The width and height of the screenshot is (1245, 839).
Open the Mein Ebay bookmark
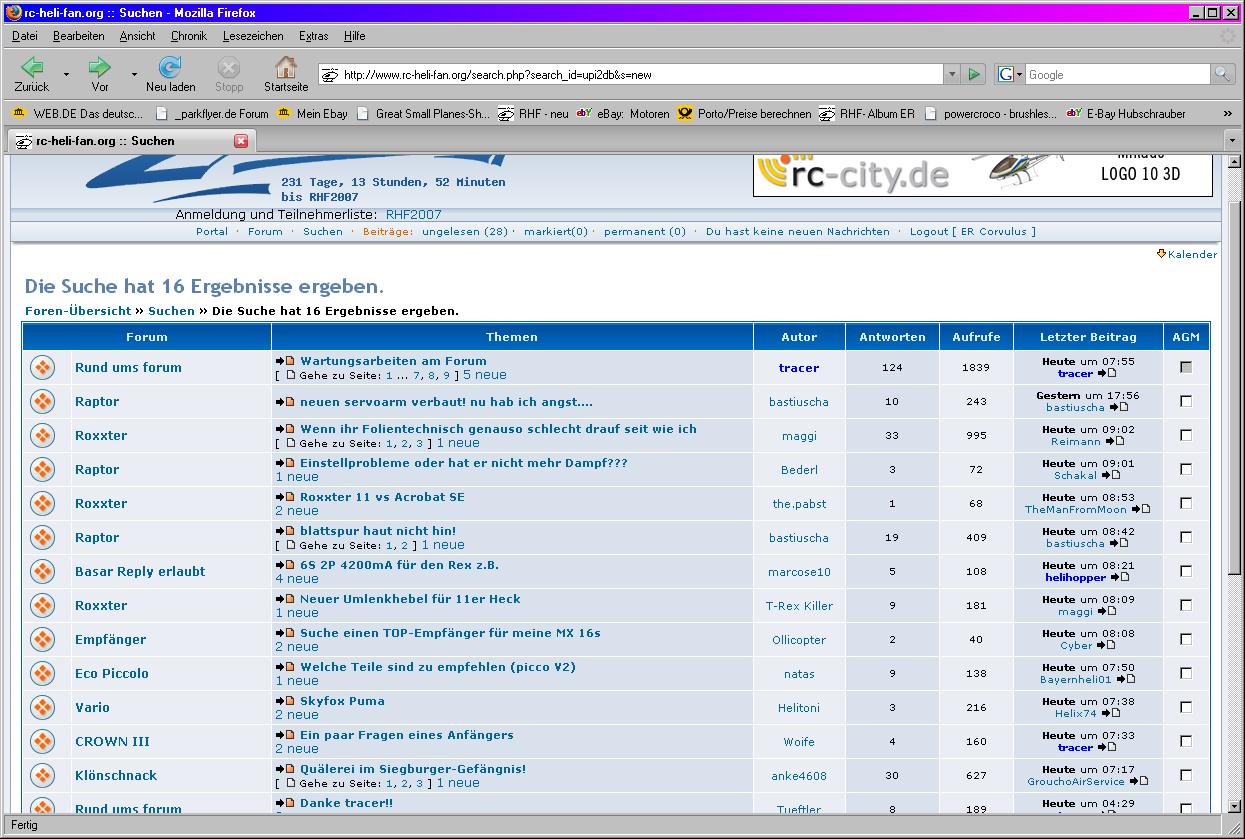[x=312, y=114]
